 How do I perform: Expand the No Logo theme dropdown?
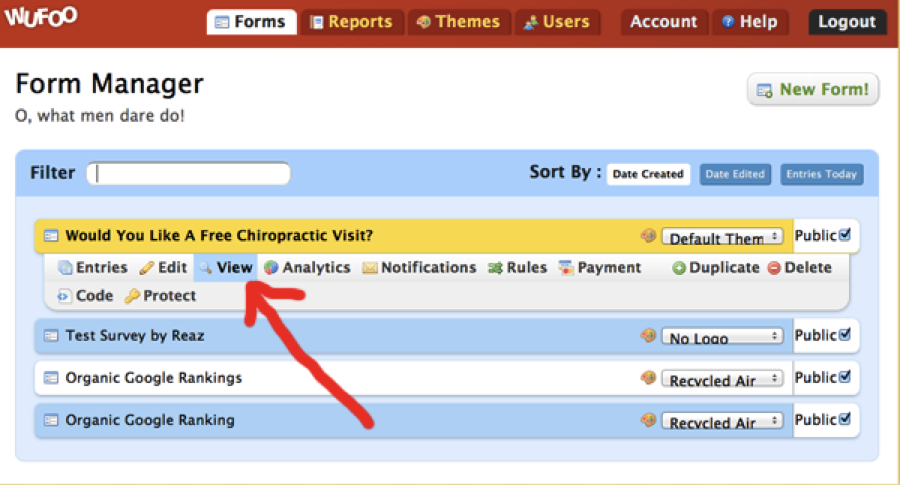point(722,337)
